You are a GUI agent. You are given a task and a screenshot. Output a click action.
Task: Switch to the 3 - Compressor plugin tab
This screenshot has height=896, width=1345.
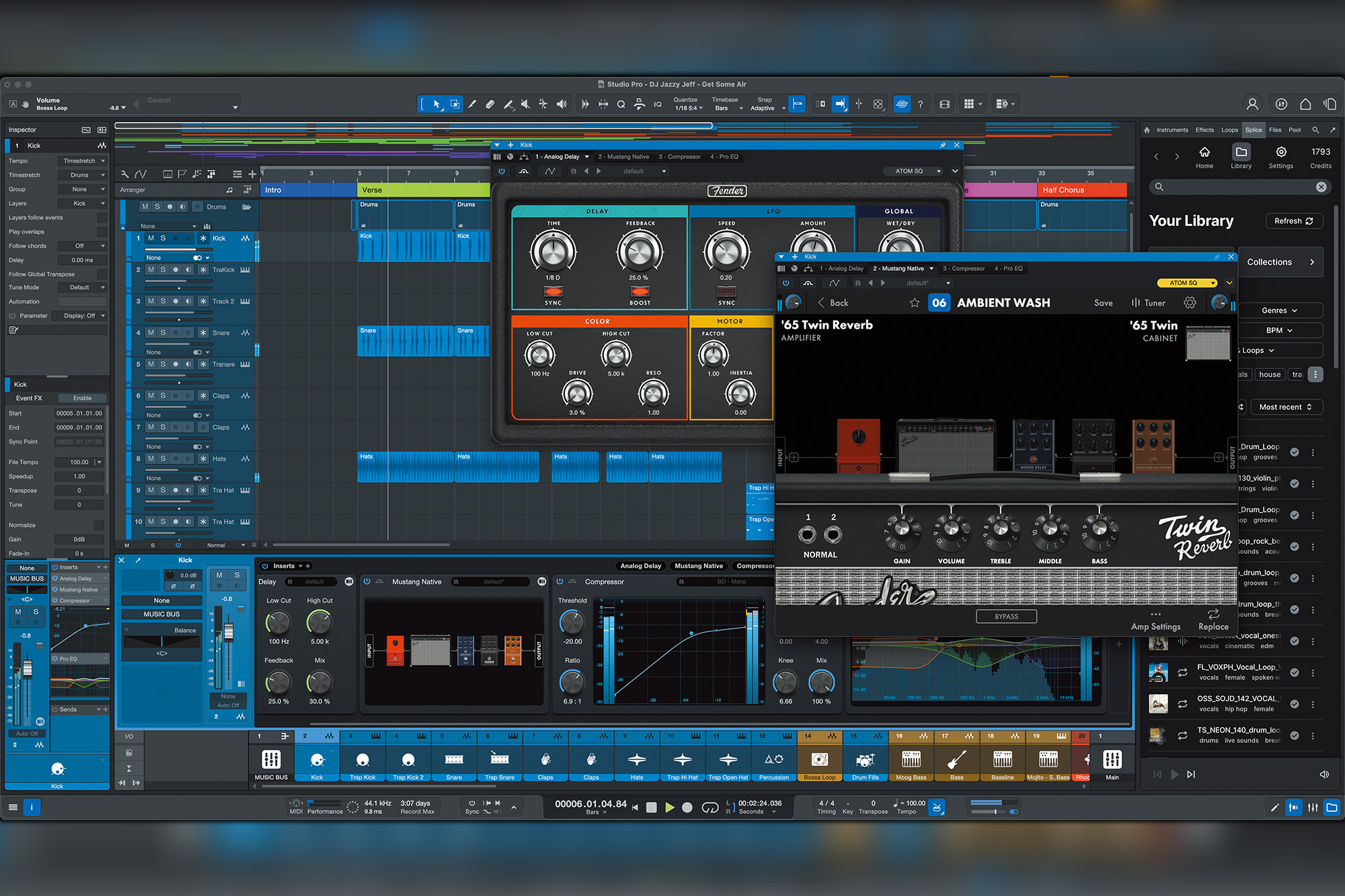pos(964,269)
